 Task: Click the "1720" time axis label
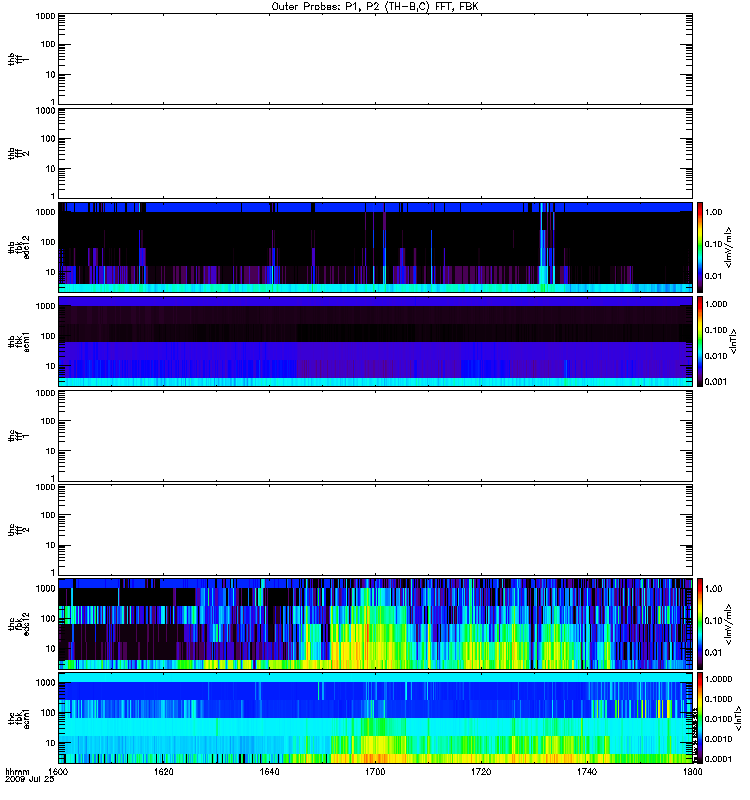pos(481,772)
